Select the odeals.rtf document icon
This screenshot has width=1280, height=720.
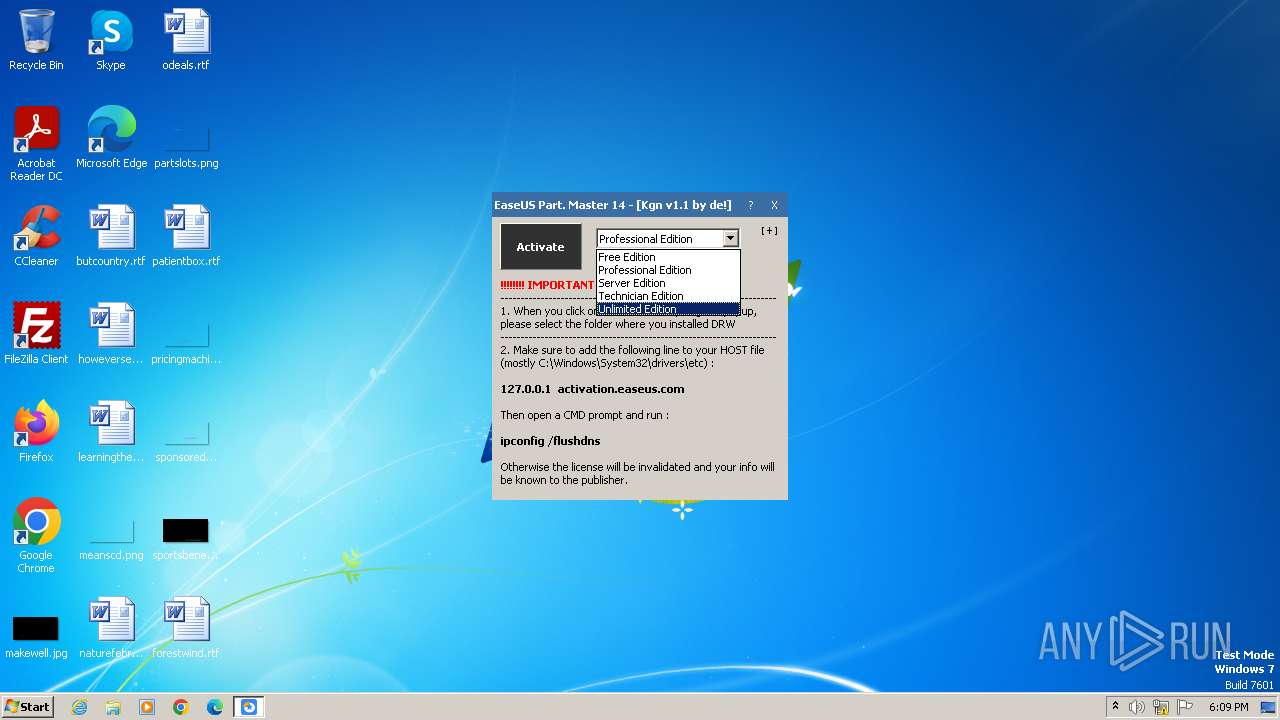click(186, 40)
